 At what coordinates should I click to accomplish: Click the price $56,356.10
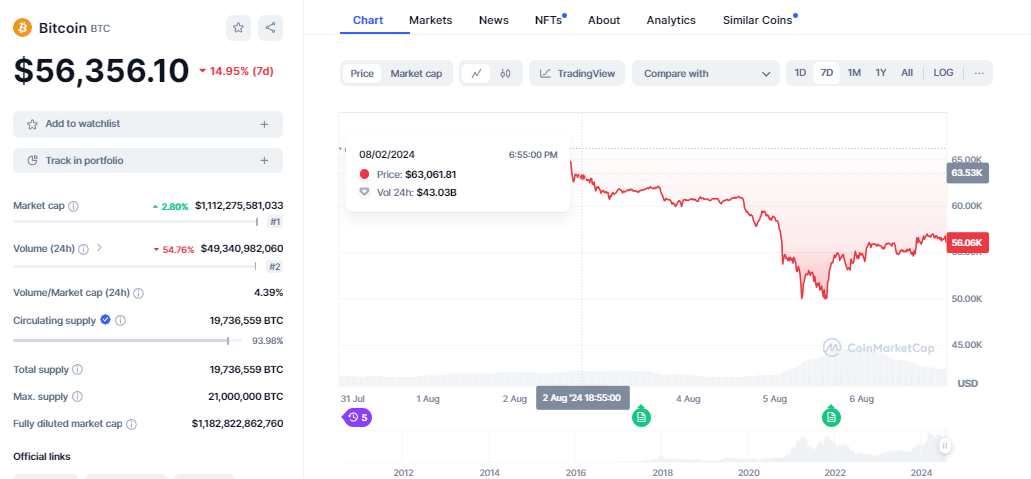[x=101, y=71]
